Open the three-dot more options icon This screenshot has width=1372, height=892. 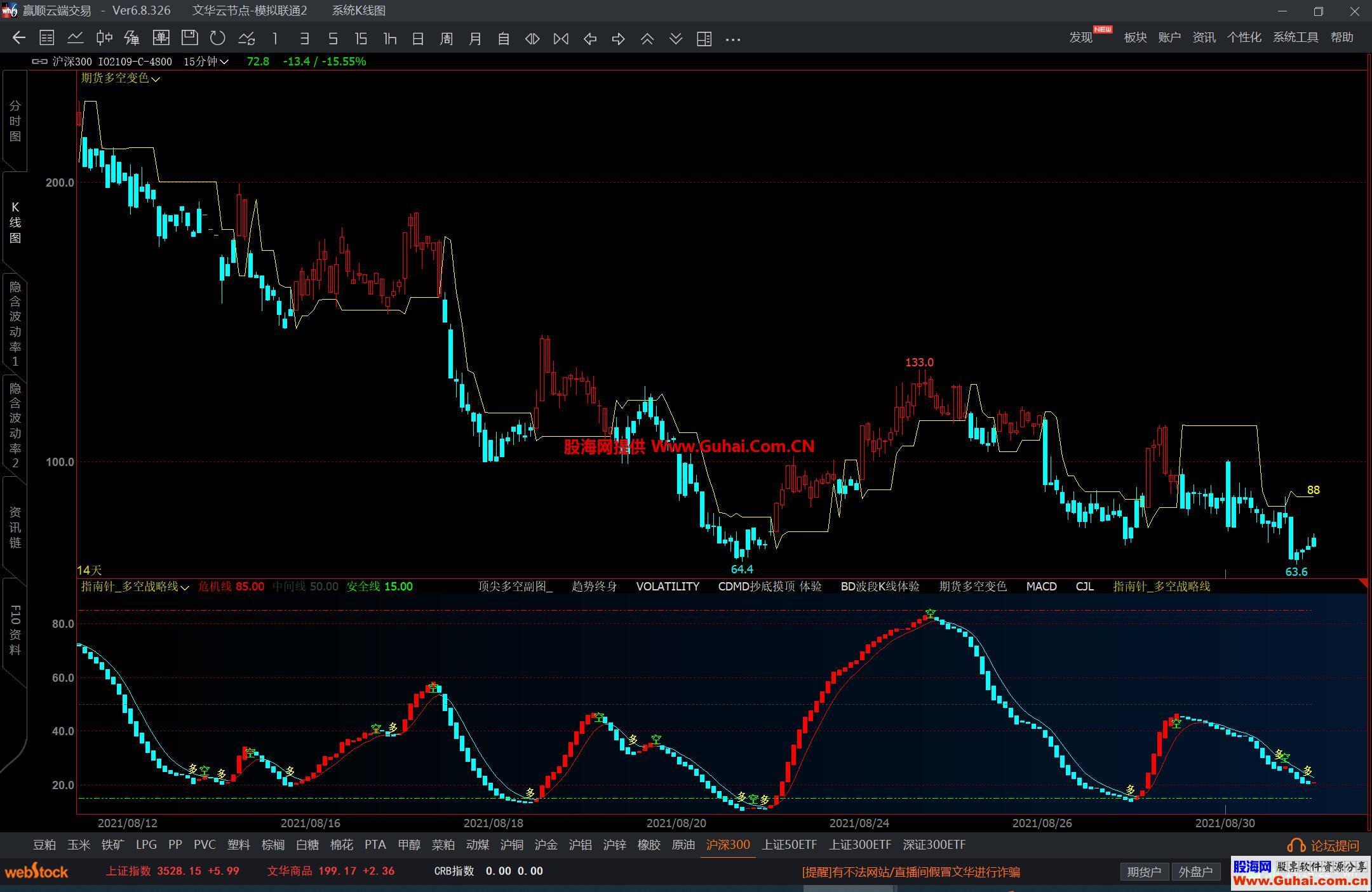tap(732, 39)
